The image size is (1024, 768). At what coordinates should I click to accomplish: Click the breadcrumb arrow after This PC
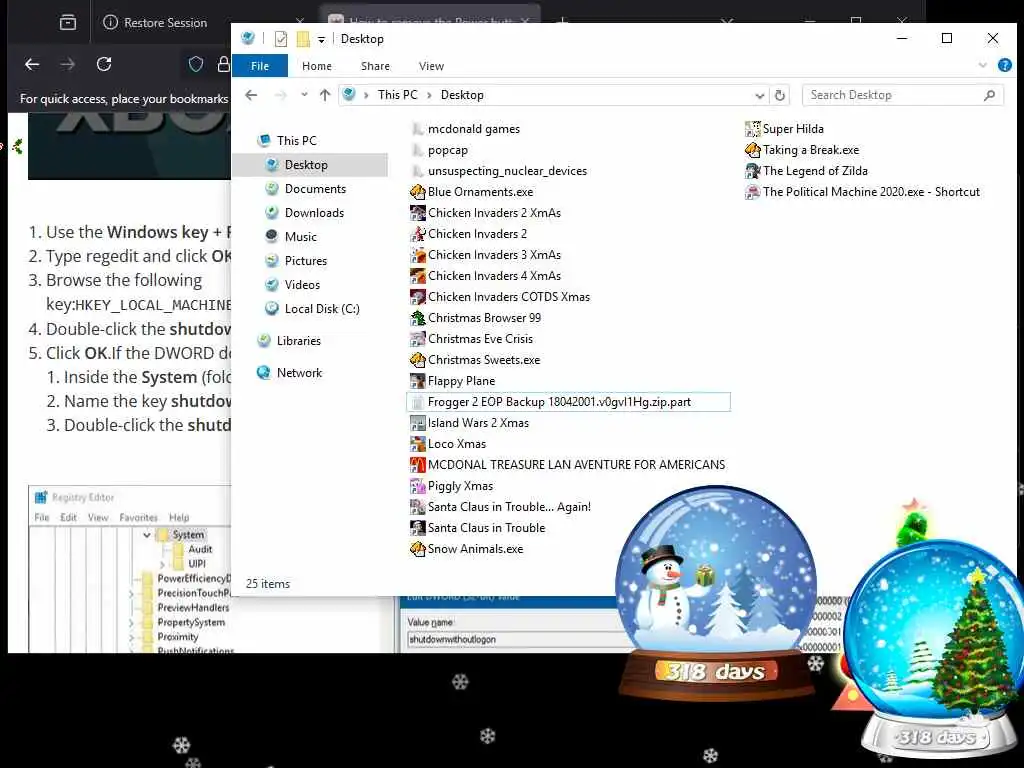point(429,95)
